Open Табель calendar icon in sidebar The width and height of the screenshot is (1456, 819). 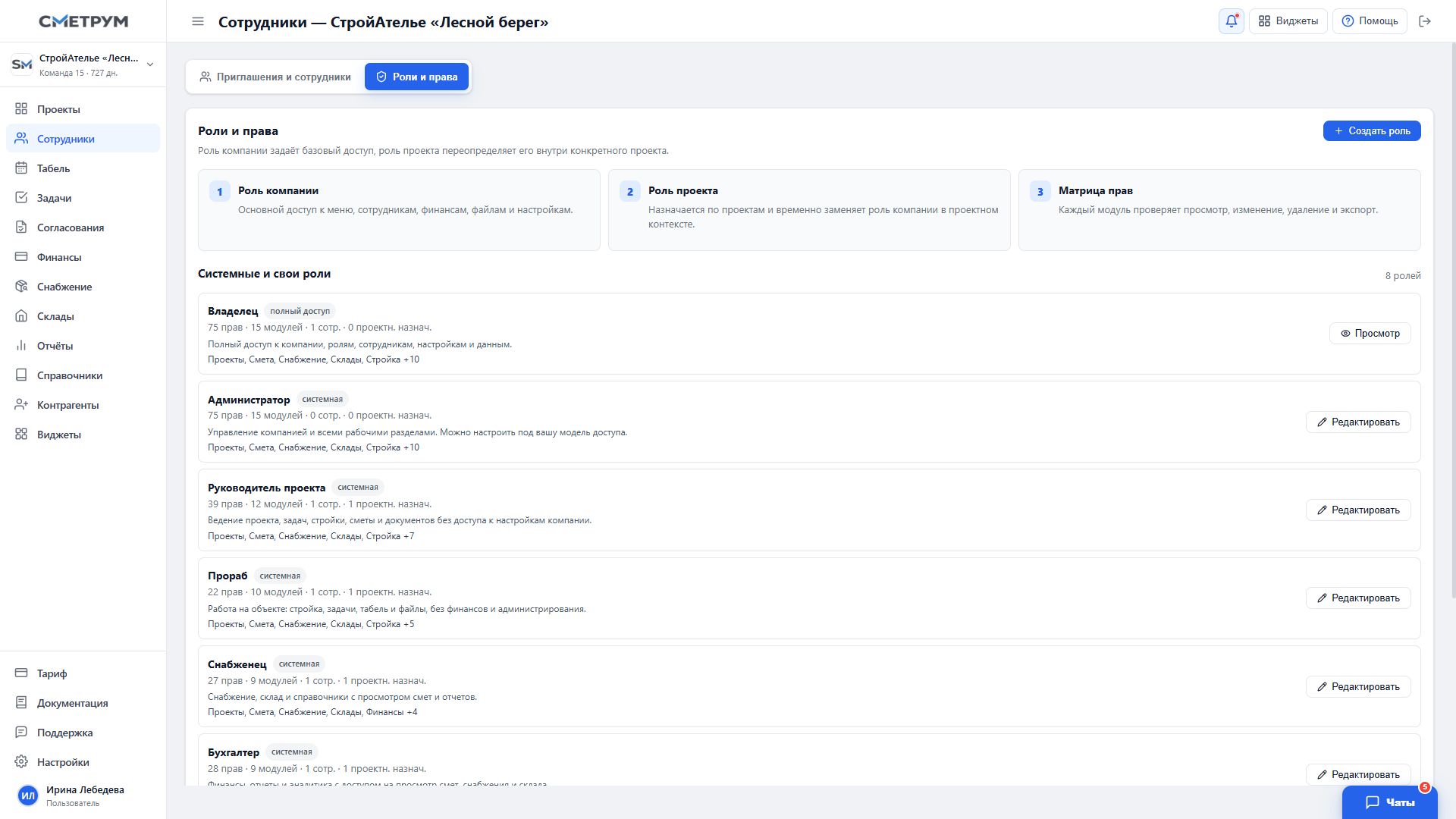[21, 168]
